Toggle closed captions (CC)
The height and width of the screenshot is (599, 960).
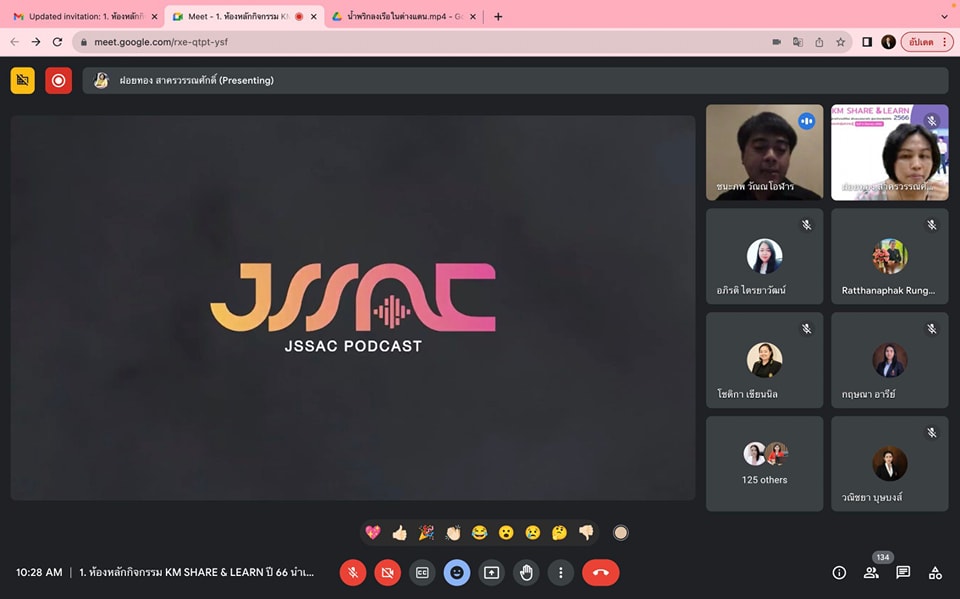pos(422,572)
